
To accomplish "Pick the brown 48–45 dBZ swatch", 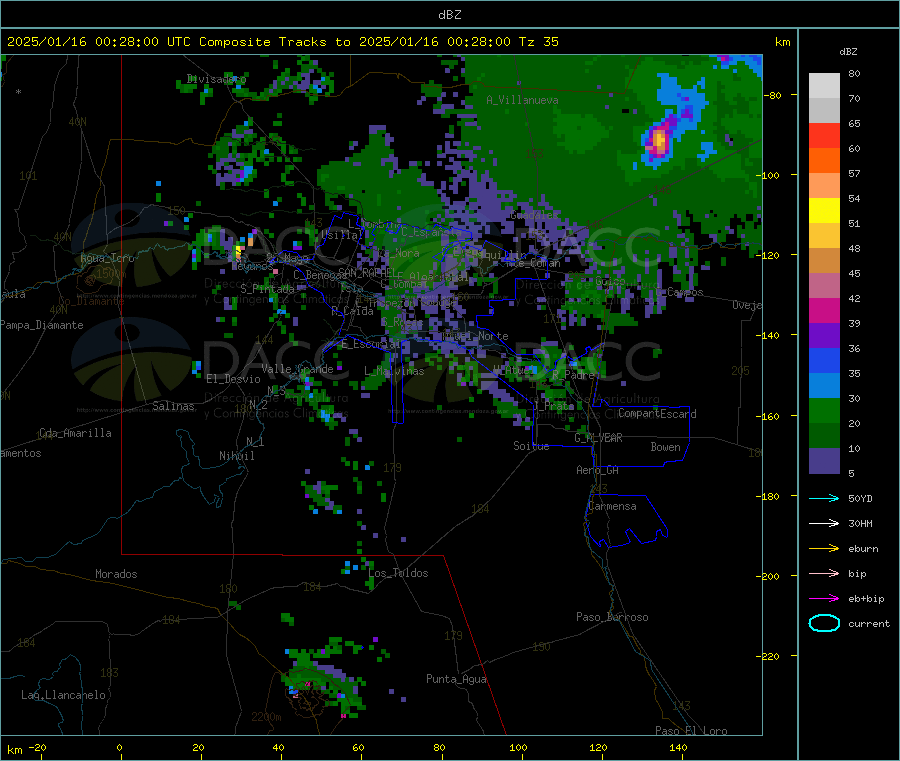I will click(824, 261).
